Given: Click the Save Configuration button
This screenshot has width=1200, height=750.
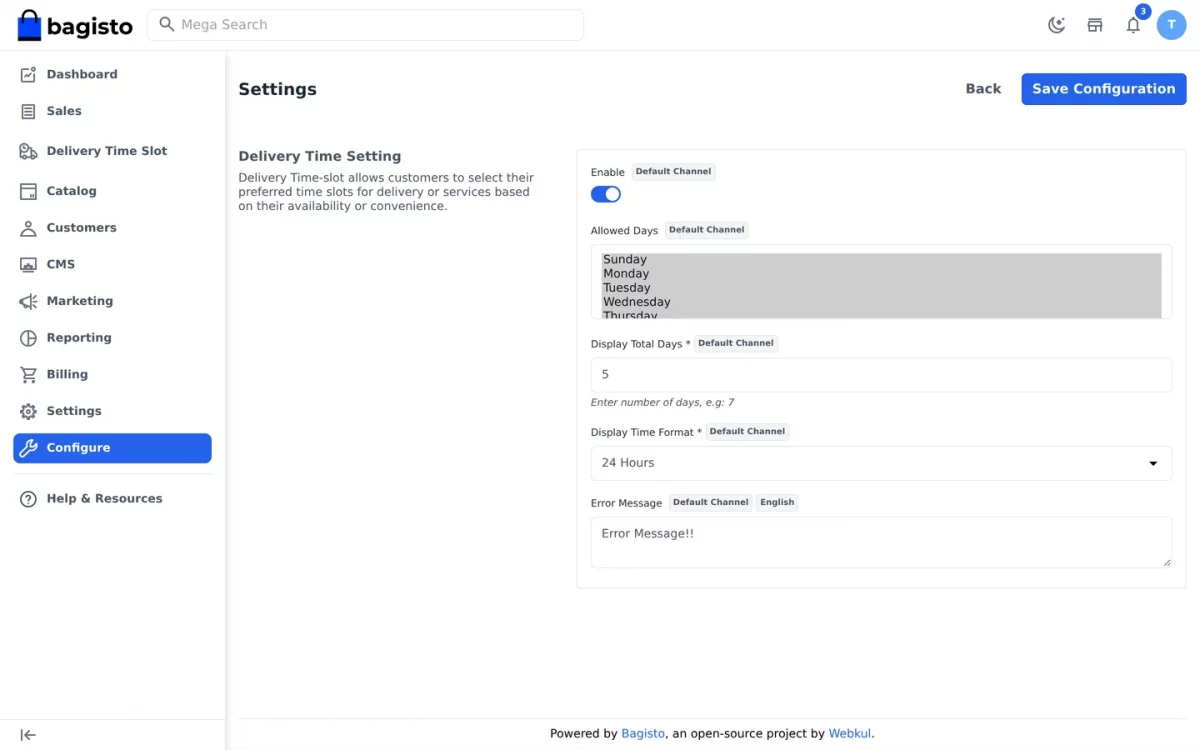Looking at the screenshot, I should point(1104,89).
